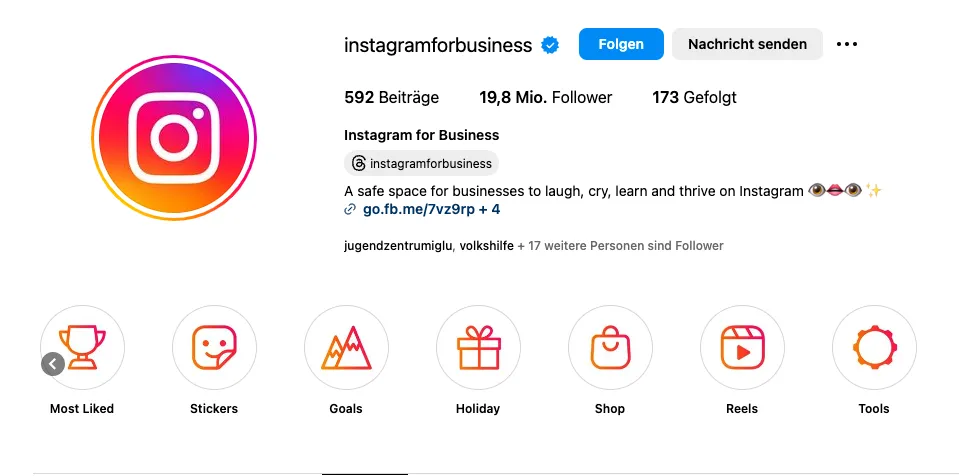Open the three-dot options menu

(846, 44)
